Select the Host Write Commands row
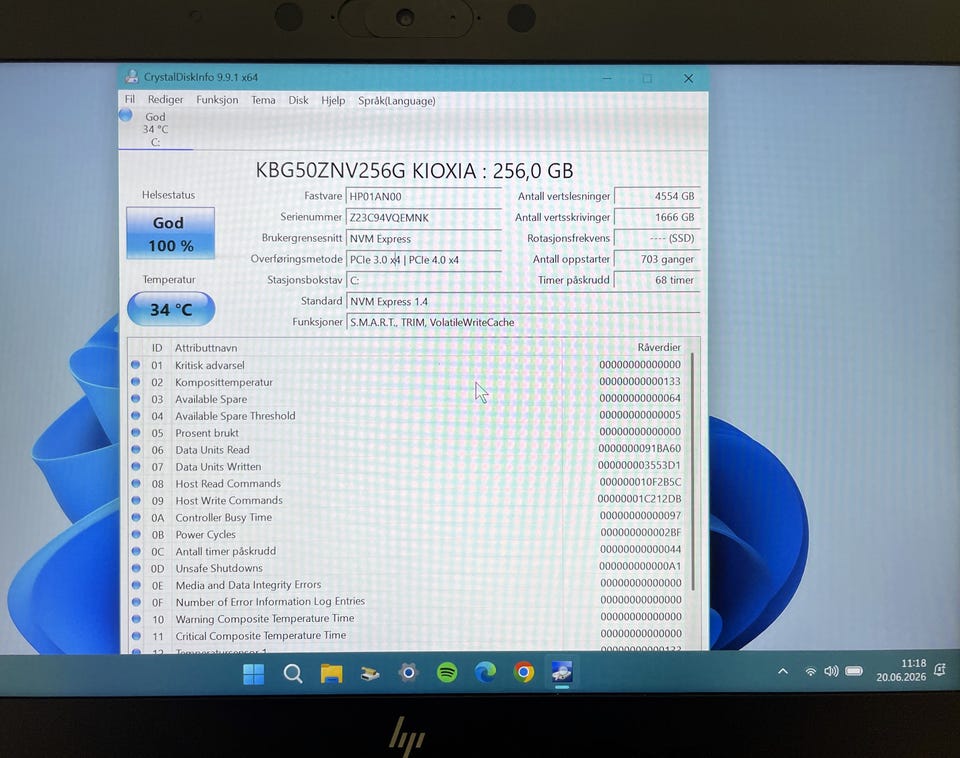The width and height of the screenshot is (960, 758). [407, 500]
